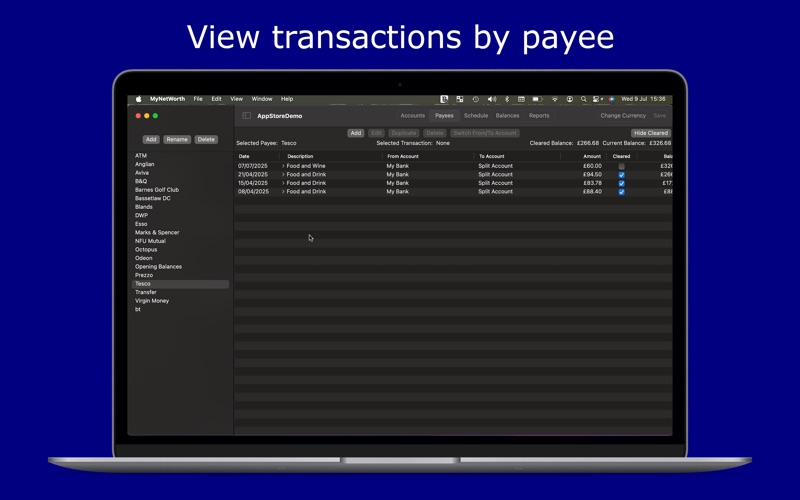Select the Anglian payee
Viewport: 800px width, 500px height.
click(x=144, y=164)
